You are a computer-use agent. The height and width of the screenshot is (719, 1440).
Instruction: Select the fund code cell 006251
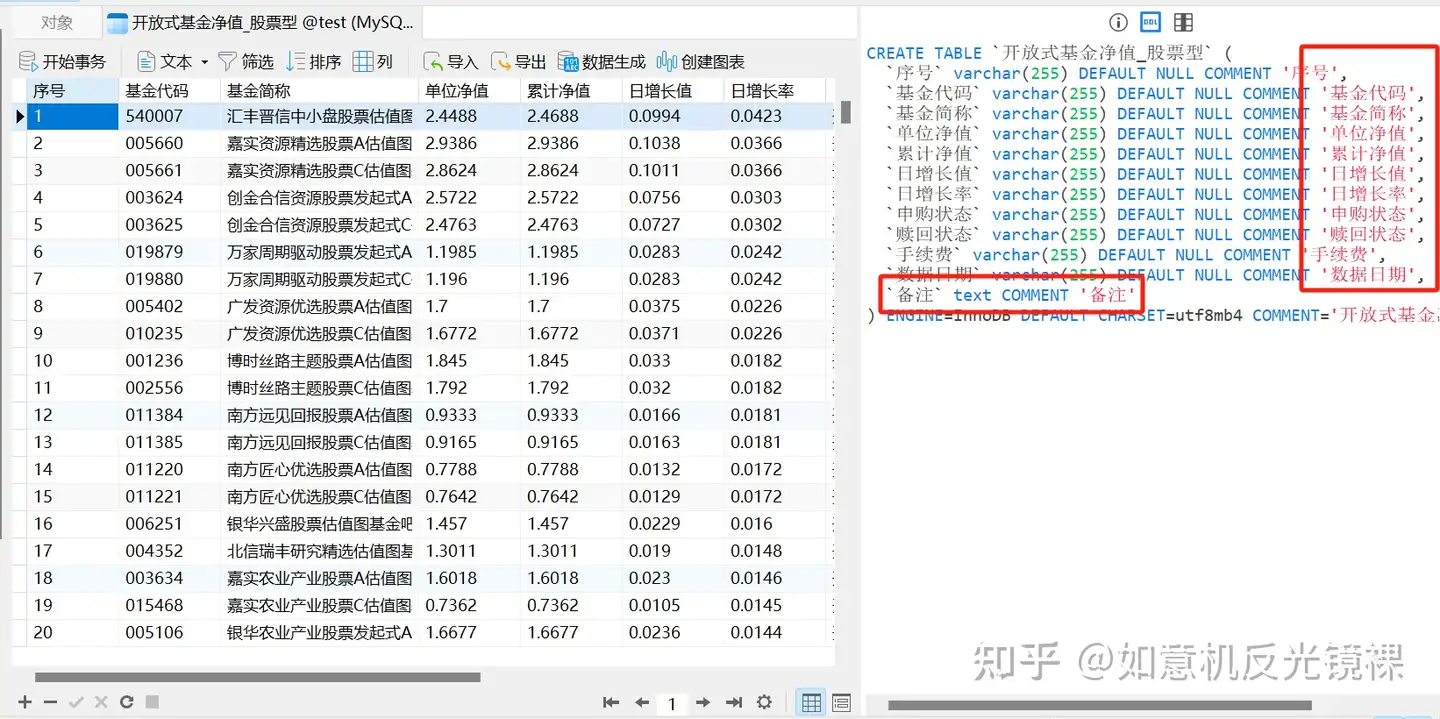tap(169, 524)
